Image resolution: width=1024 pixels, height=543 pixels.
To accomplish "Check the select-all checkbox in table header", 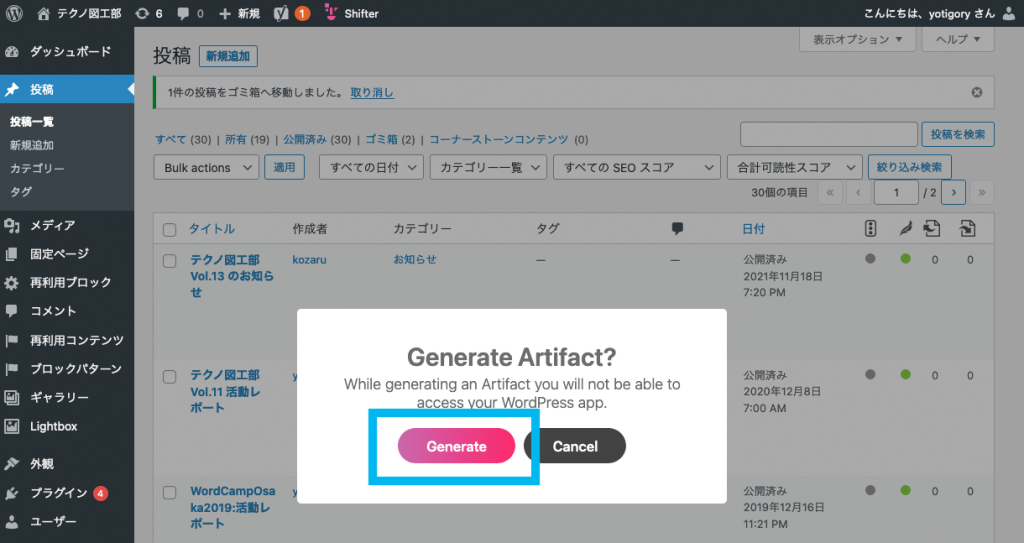I will coord(170,229).
